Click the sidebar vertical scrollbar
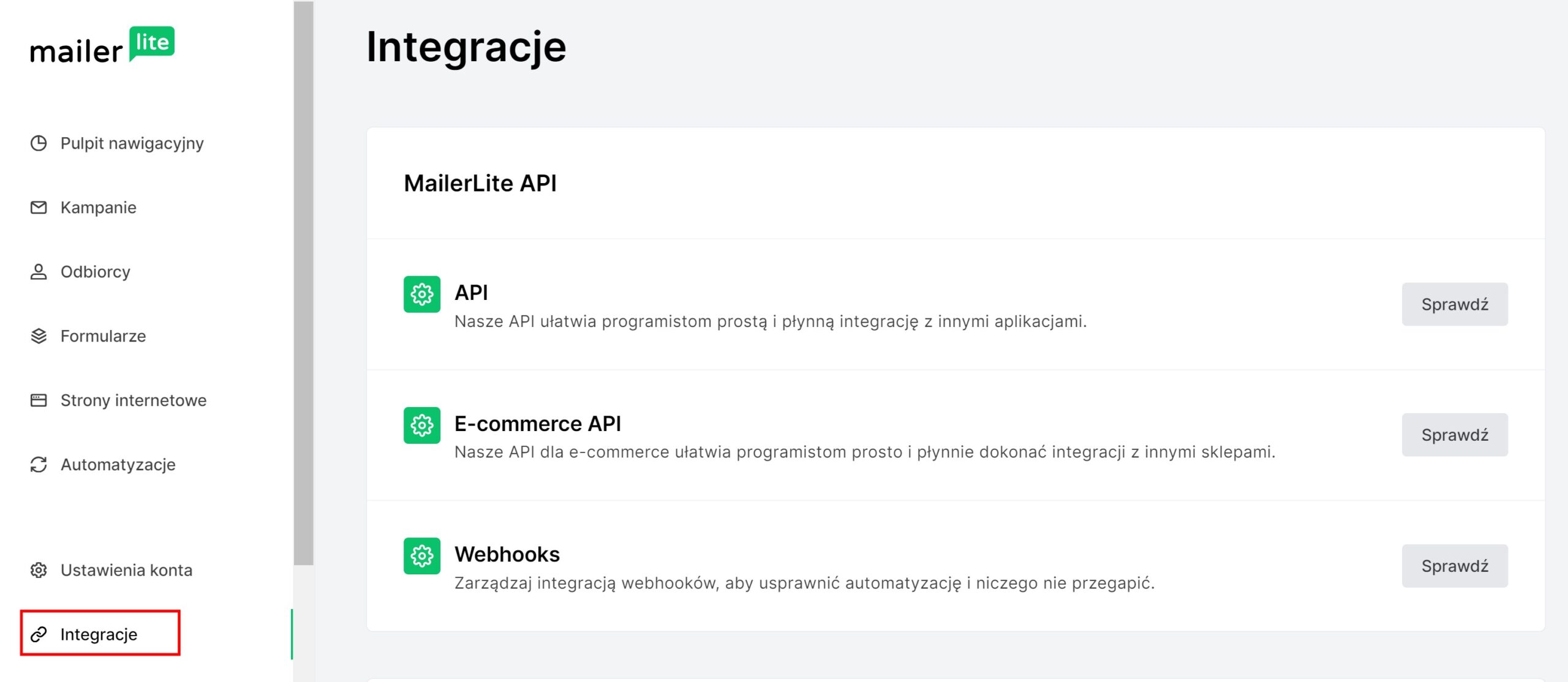 point(303,283)
